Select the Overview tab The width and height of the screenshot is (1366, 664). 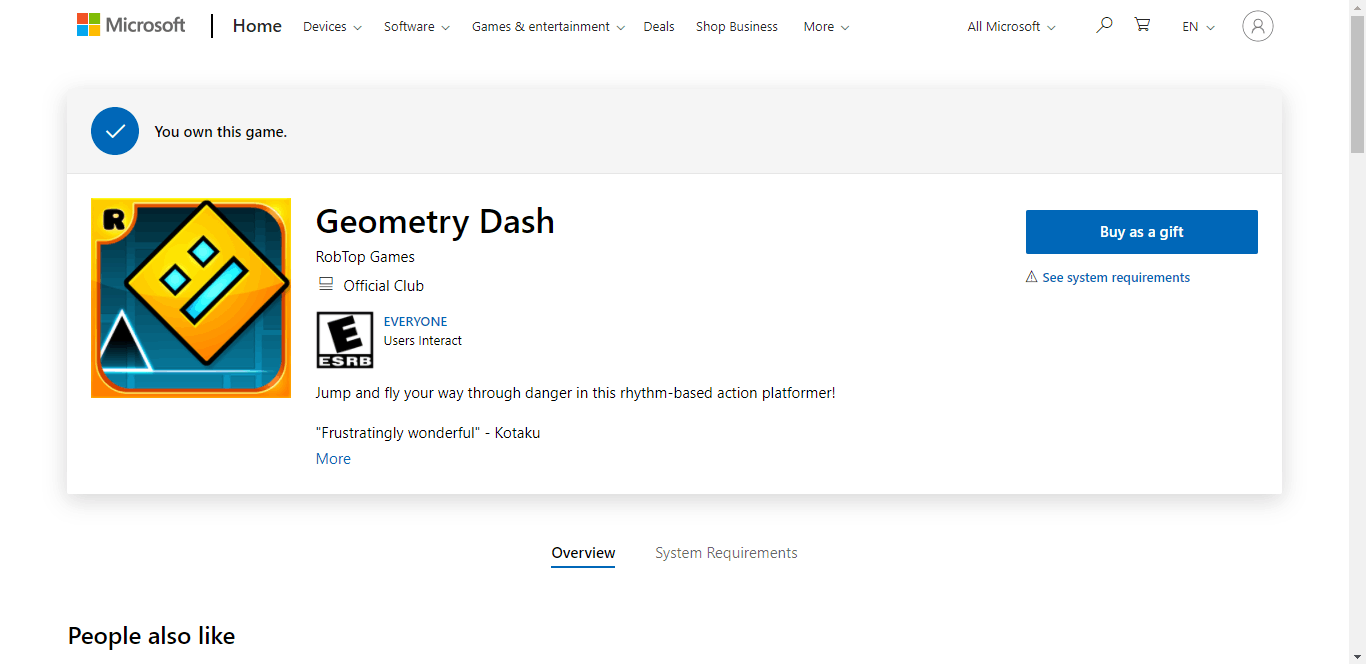coord(583,553)
